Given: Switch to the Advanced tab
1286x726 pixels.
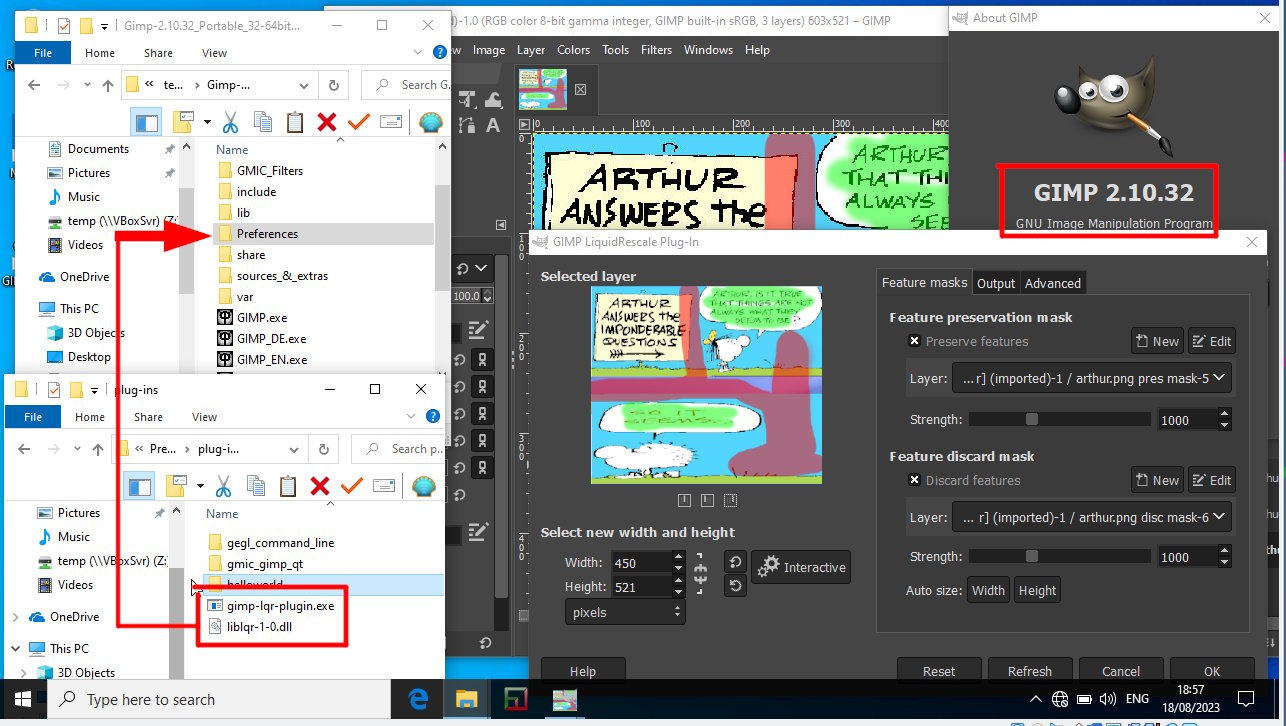Looking at the screenshot, I should pyautogui.click(x=1052, y=283).
